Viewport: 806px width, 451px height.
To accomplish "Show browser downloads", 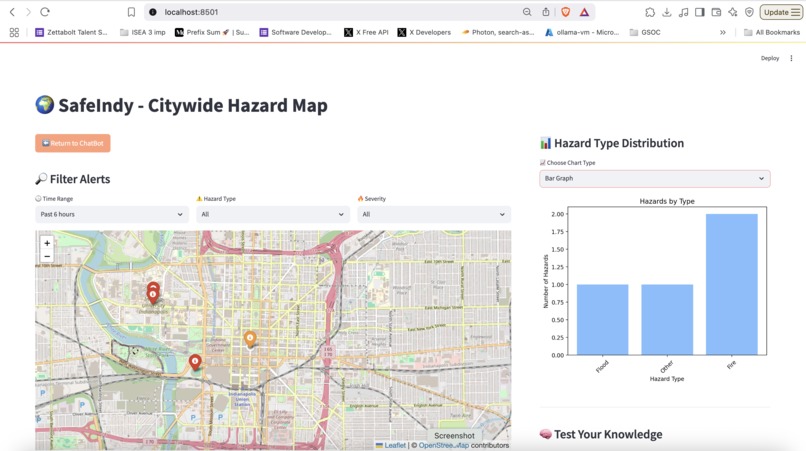I will [667, 12].
